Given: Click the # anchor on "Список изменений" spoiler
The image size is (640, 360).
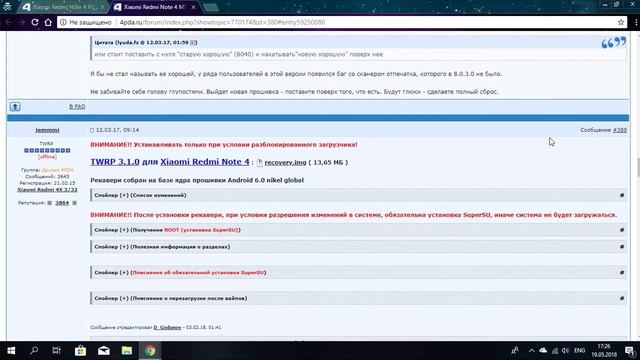Looking at the screenshot, I should pyautogui.click(x=622, y=196).
